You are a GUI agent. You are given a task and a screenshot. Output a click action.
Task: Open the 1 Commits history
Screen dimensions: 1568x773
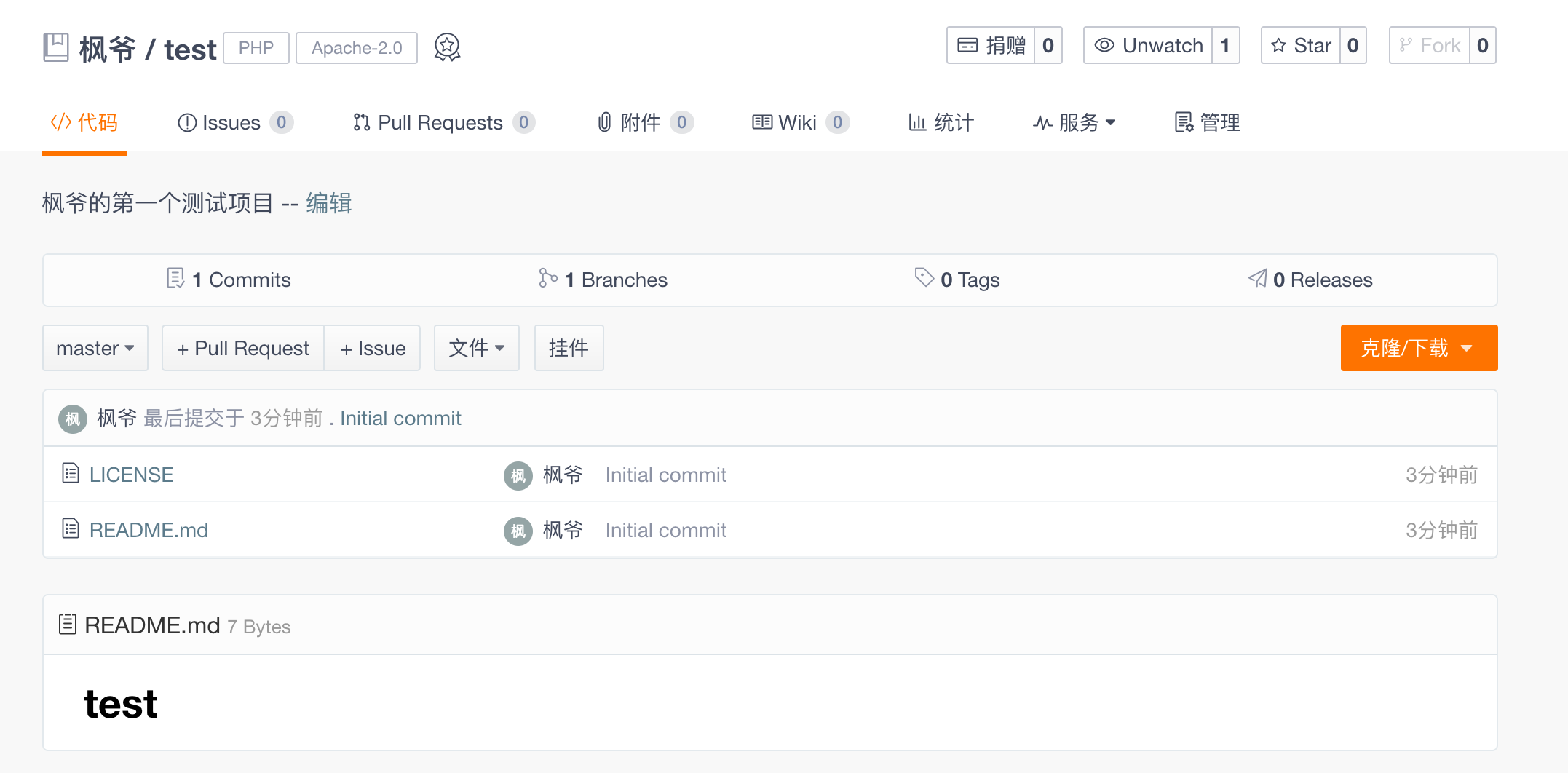pyautogui.click(x=229, y=280)
